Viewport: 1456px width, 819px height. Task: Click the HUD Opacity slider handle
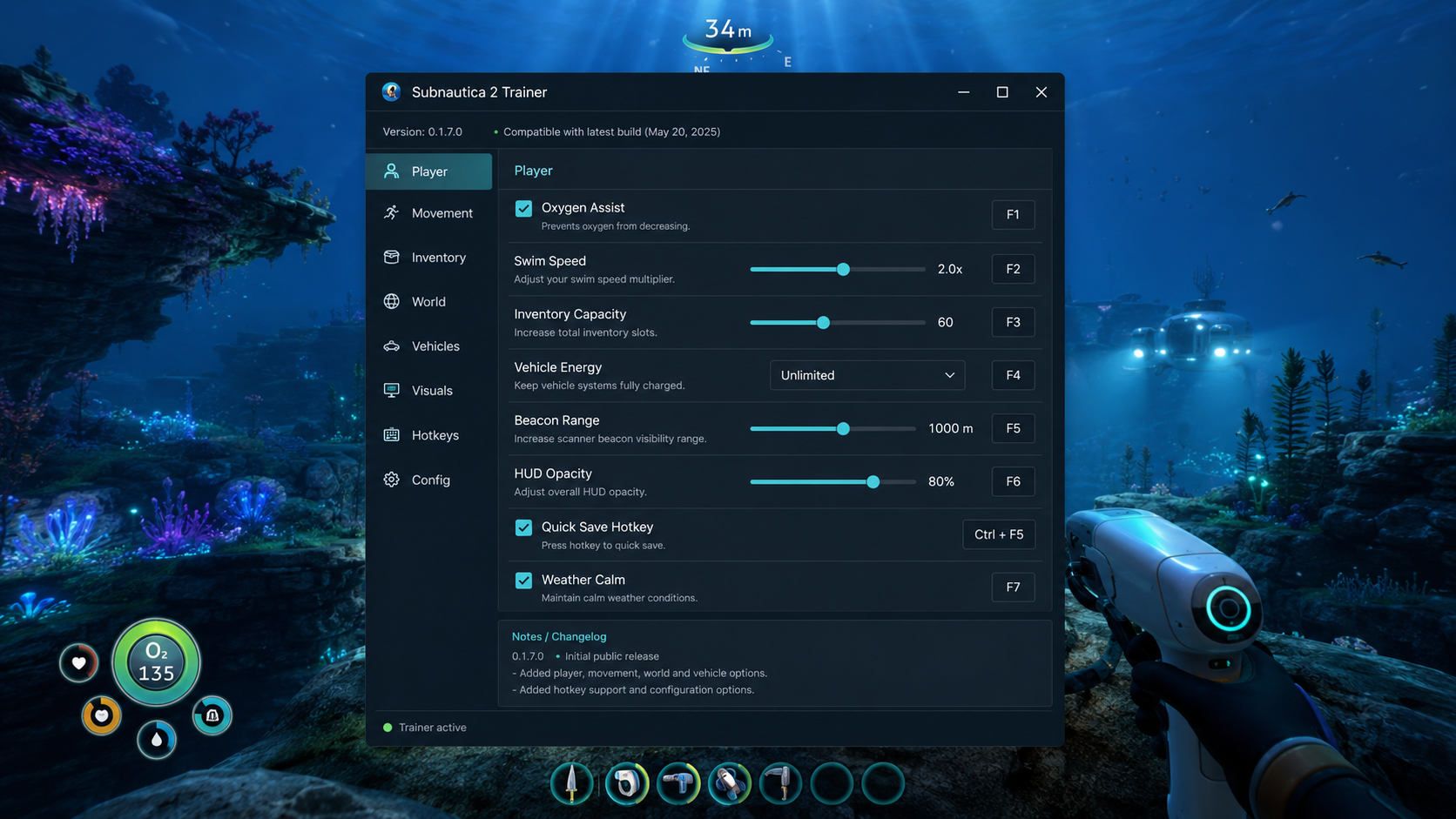873,481
